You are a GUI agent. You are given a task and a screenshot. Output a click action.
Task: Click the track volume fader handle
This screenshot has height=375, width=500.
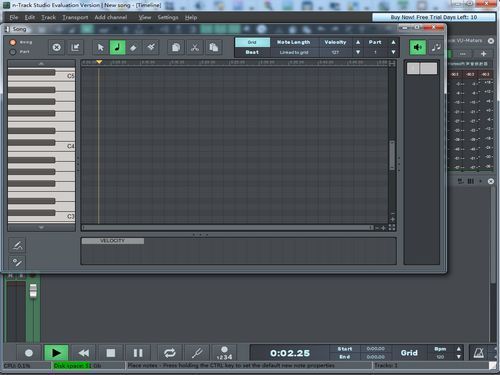33,291
